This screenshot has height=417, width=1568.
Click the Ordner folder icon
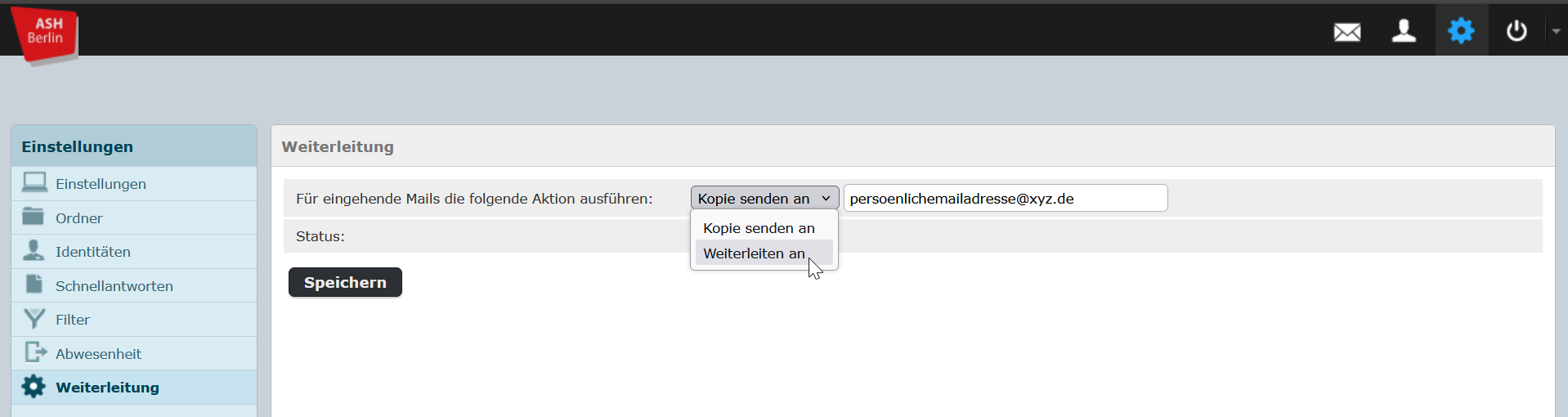[34, 217]
